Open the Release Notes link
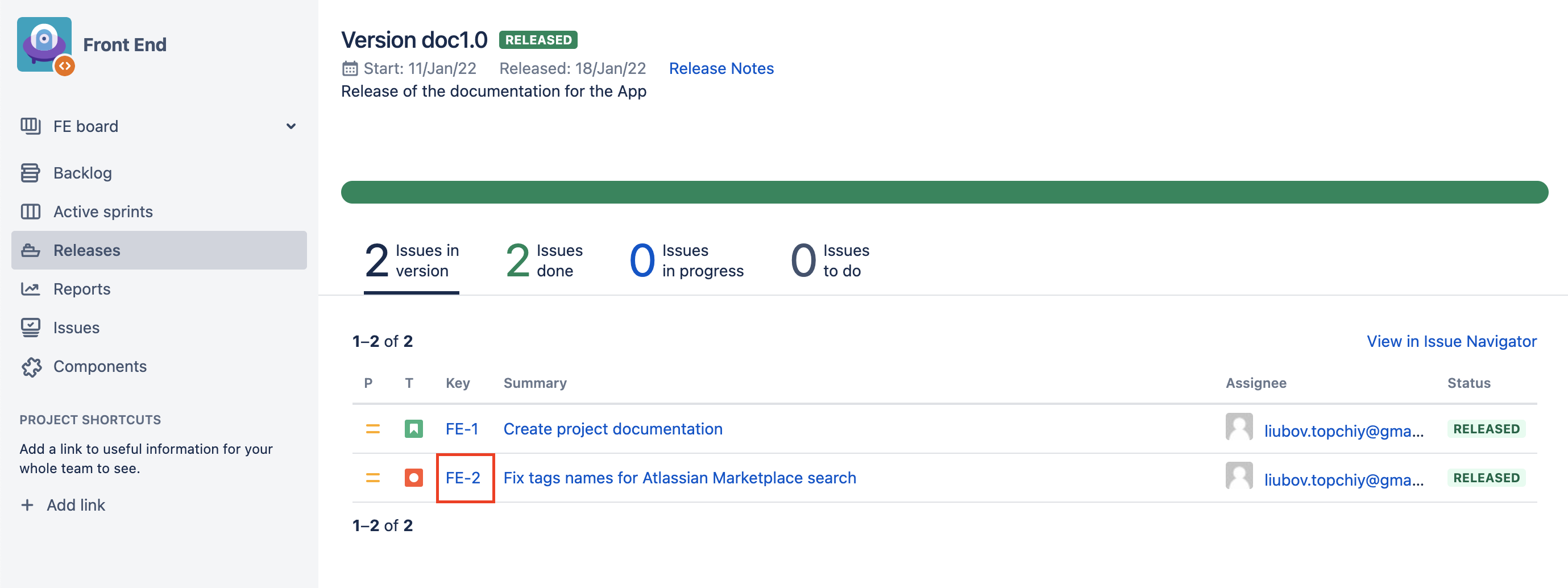 point(721,68)
